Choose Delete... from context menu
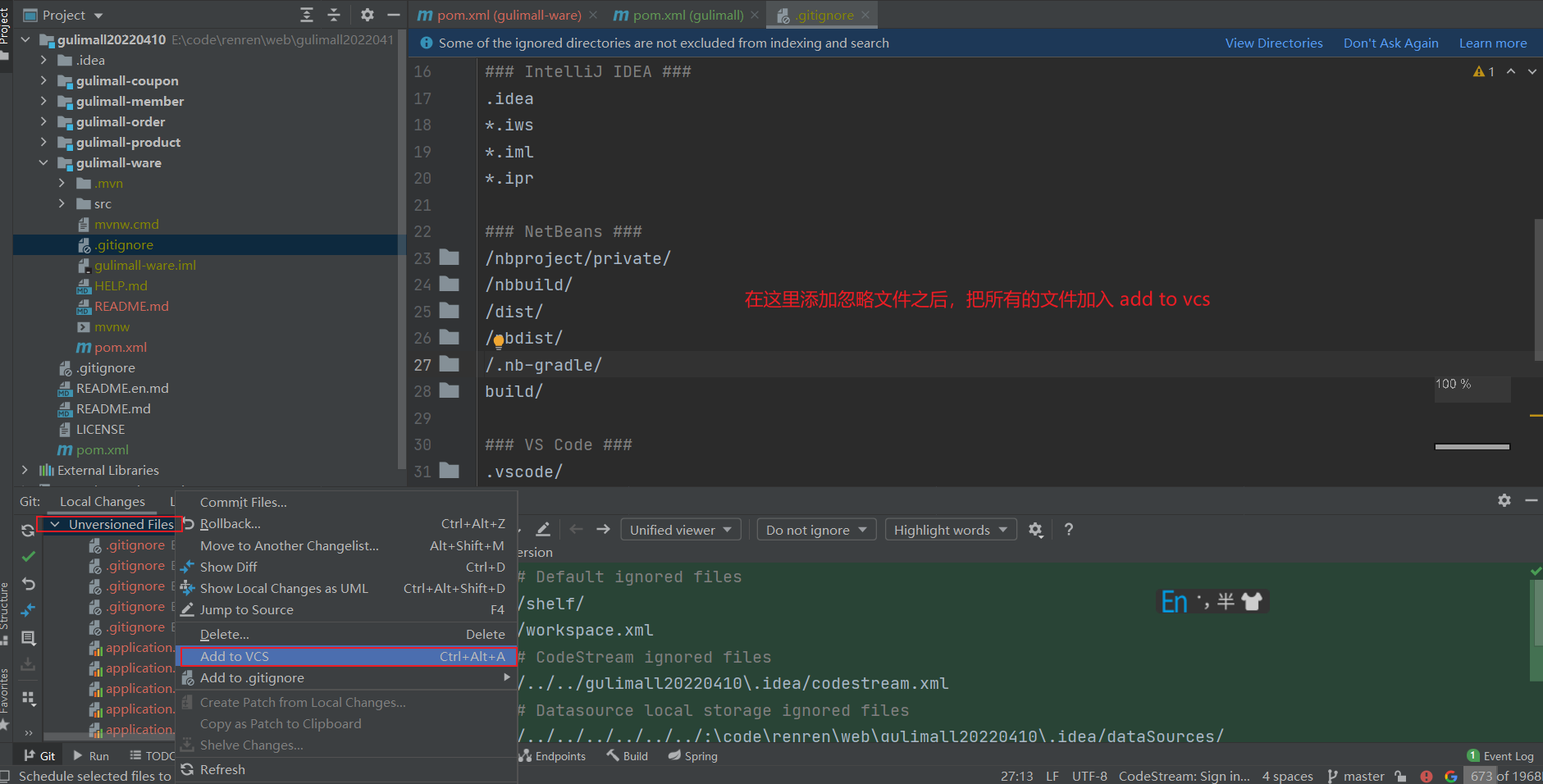The height and width of the screenshot is (784, 1543). [x=346, y=634]
